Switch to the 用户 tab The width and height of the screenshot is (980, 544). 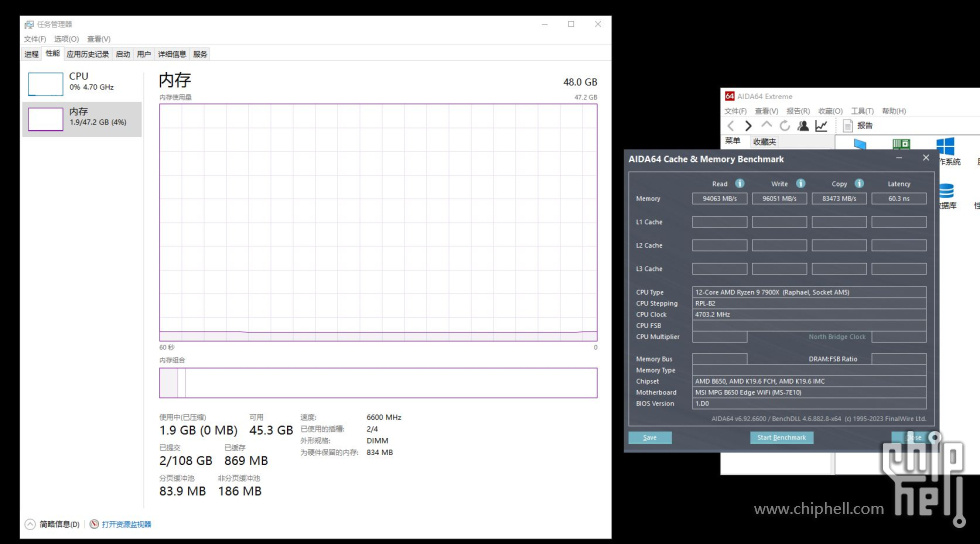pyautogui.click(x=144, y=54)
